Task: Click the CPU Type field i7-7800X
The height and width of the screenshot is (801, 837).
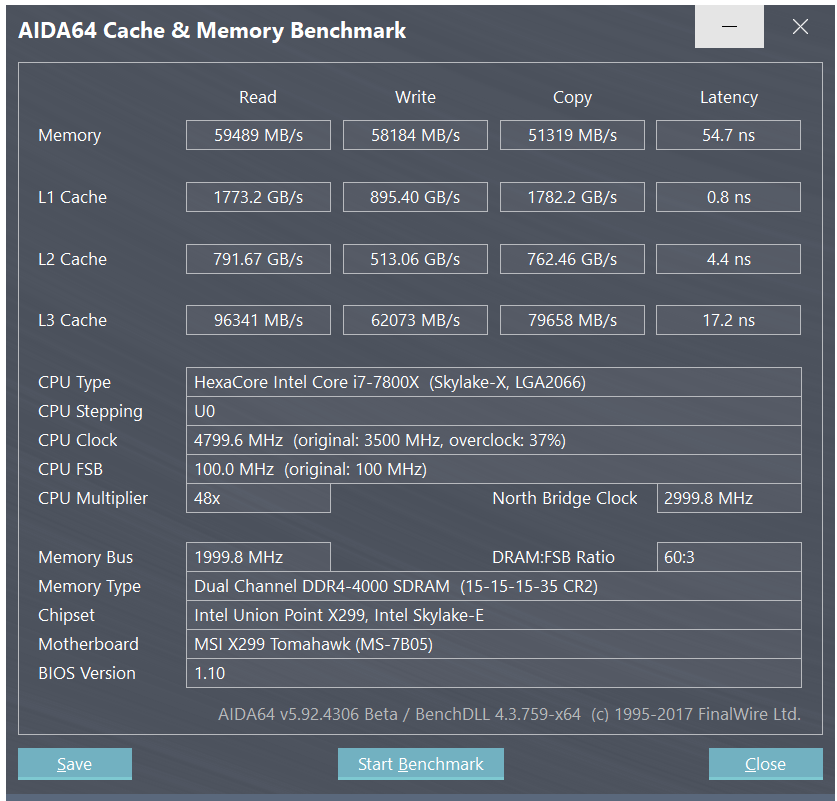Action: pyautogui.click(x=494, y=382)
